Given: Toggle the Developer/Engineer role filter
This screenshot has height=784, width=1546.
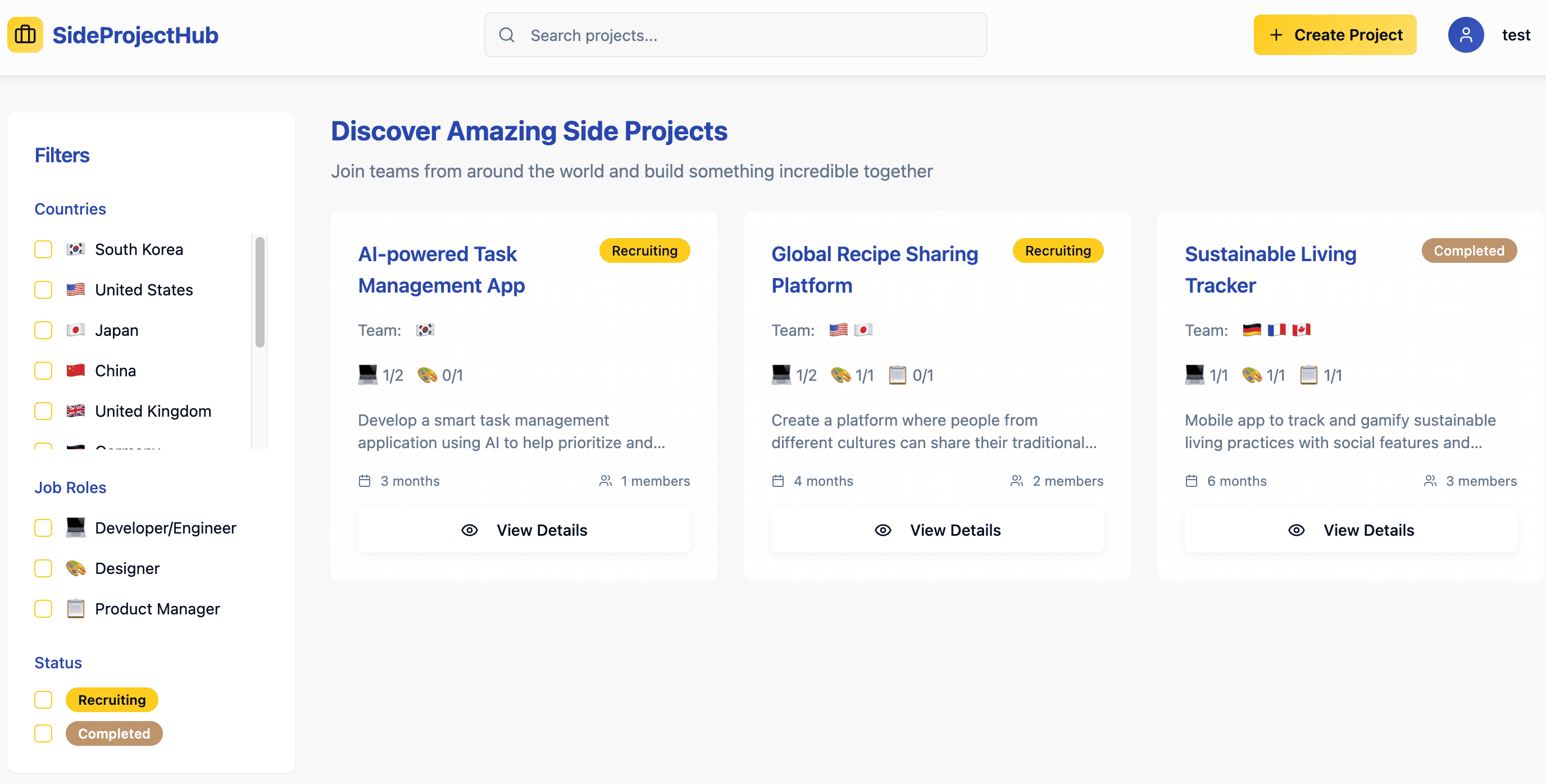Looking at the screenshot, I should [x=43, y=528].
